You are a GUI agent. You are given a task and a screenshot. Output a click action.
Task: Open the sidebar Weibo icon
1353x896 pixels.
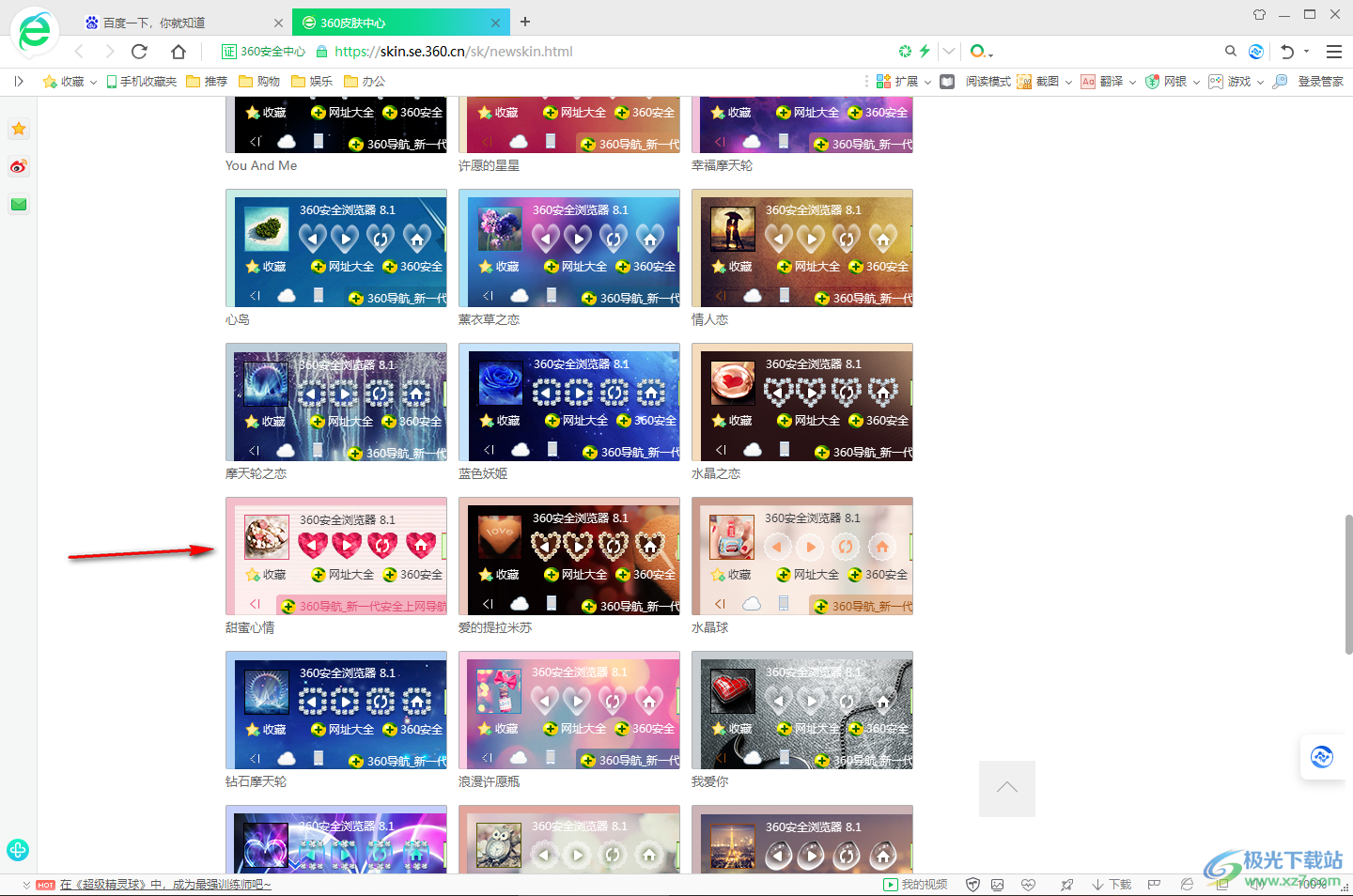click(x=19, y=166)
